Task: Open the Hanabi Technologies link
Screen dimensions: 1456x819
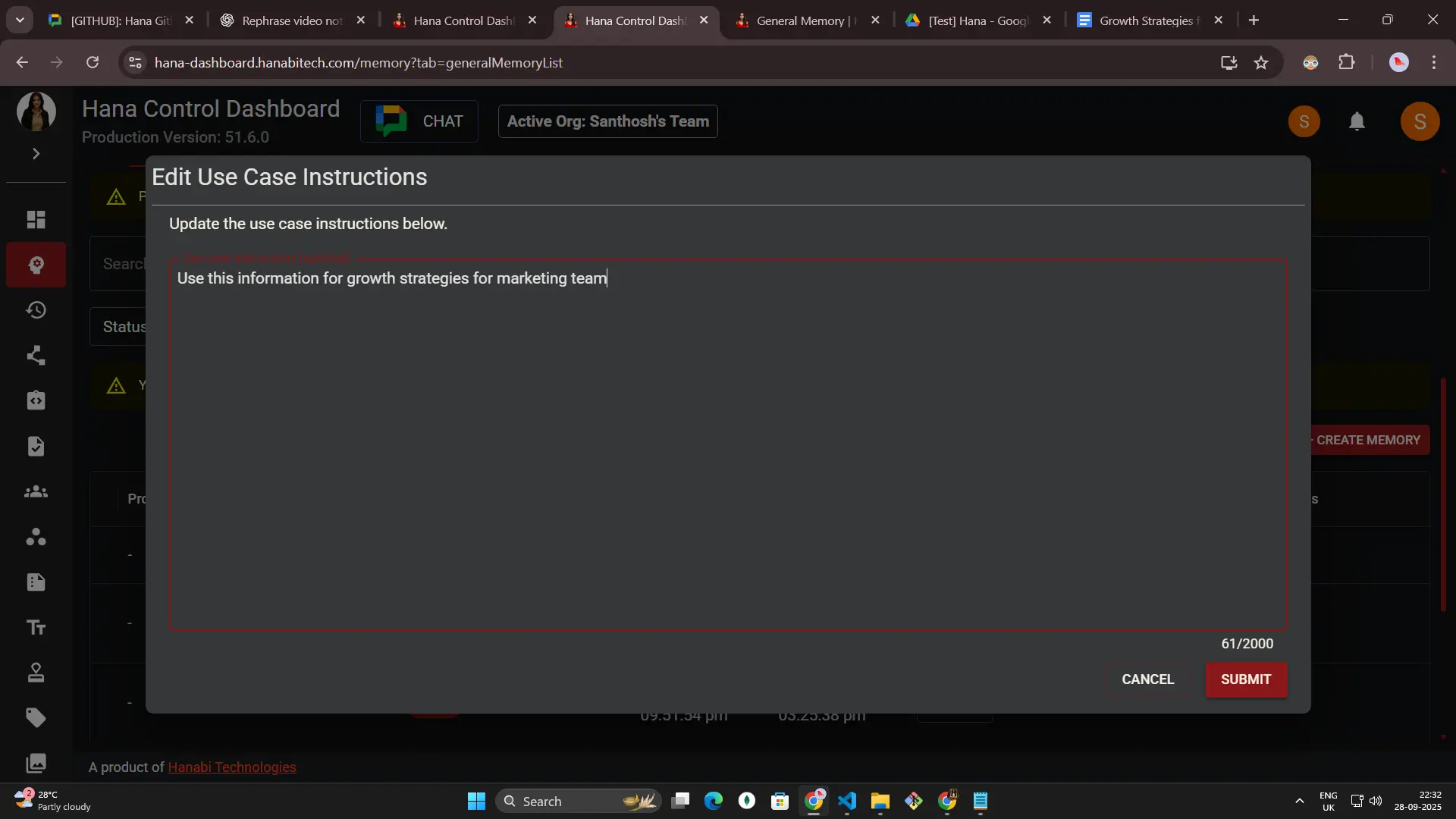Action: pos(231,767)
